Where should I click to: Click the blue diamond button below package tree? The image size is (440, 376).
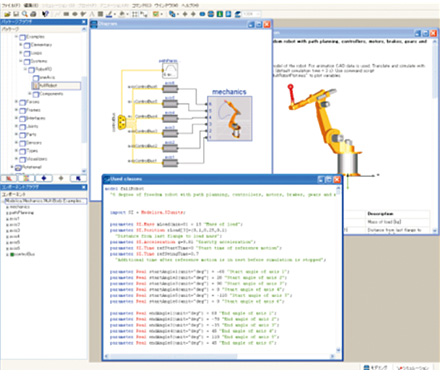pos(44,178)
